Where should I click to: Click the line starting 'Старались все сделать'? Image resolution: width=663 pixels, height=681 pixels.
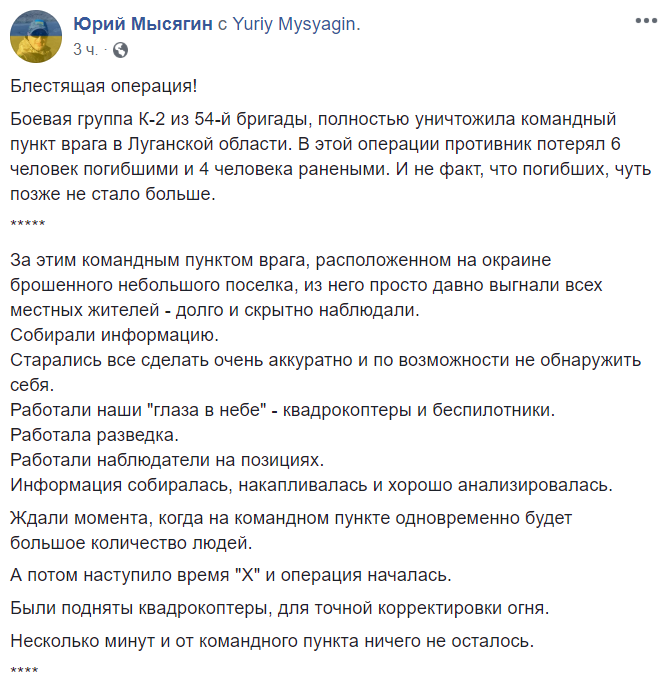326,360
